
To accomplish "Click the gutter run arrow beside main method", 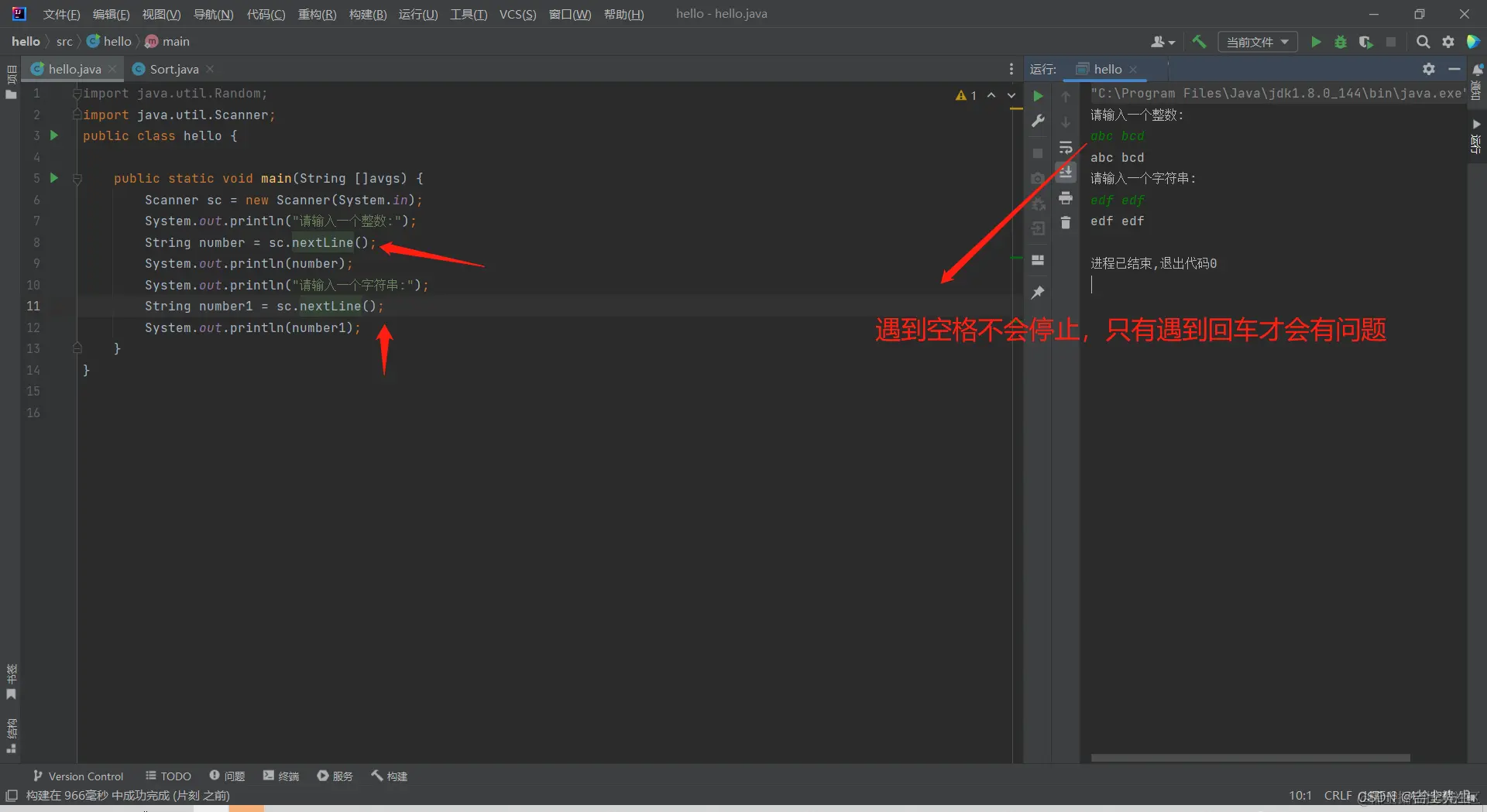I will (x=54, y=178).
